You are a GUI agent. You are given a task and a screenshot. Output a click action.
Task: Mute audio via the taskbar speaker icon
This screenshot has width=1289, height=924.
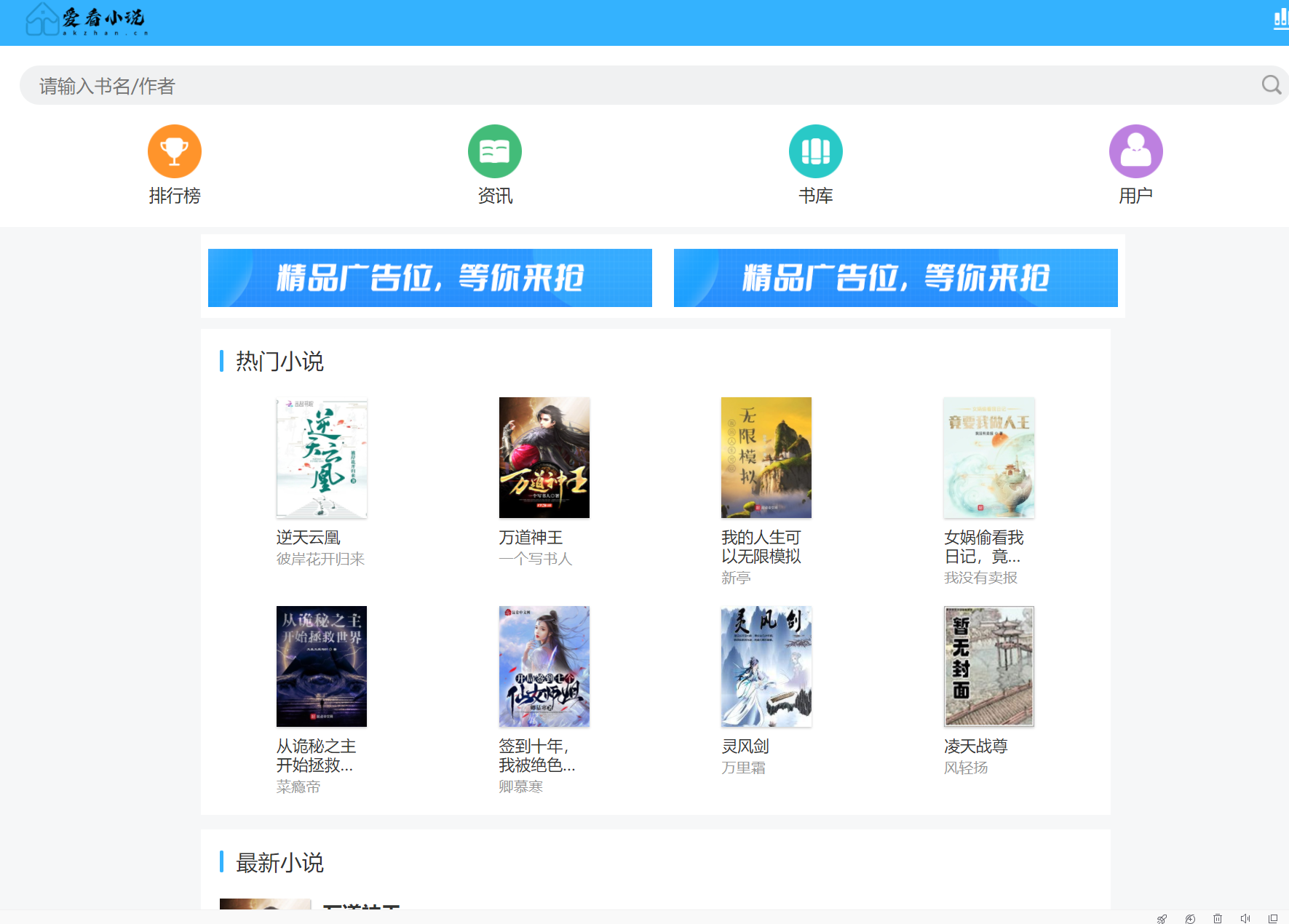[x=1246, y=917]
